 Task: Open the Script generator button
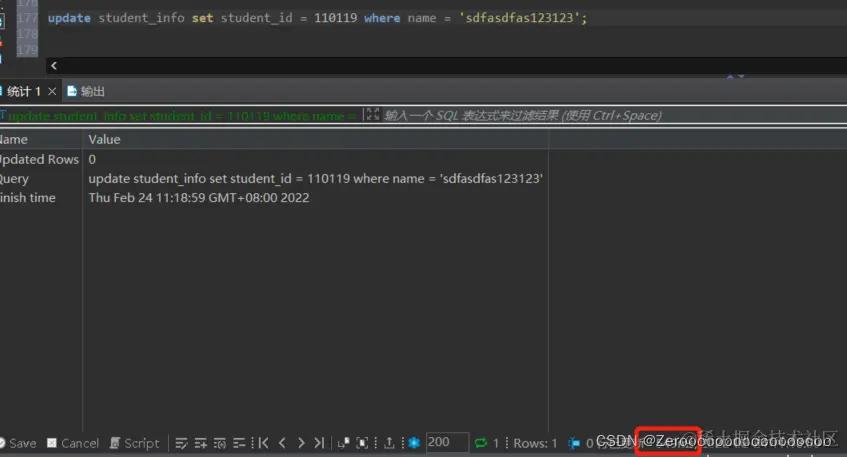(x=135, y=443)
